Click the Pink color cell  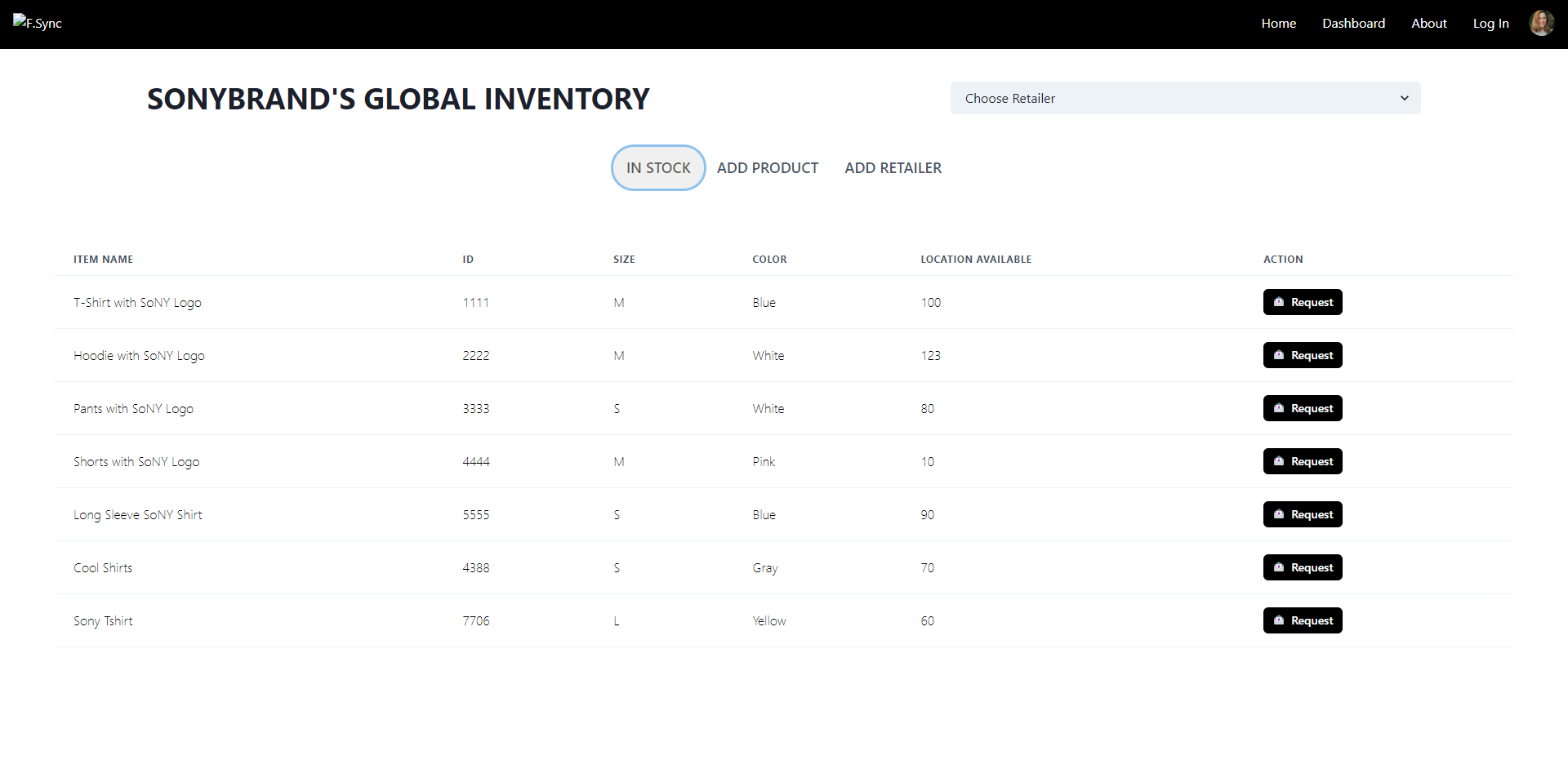(x=764, y=461)
